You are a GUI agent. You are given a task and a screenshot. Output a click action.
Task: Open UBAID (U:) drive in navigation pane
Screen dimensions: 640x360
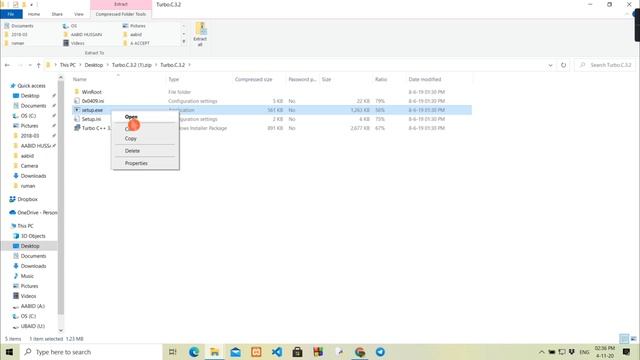tap(33, 326)
